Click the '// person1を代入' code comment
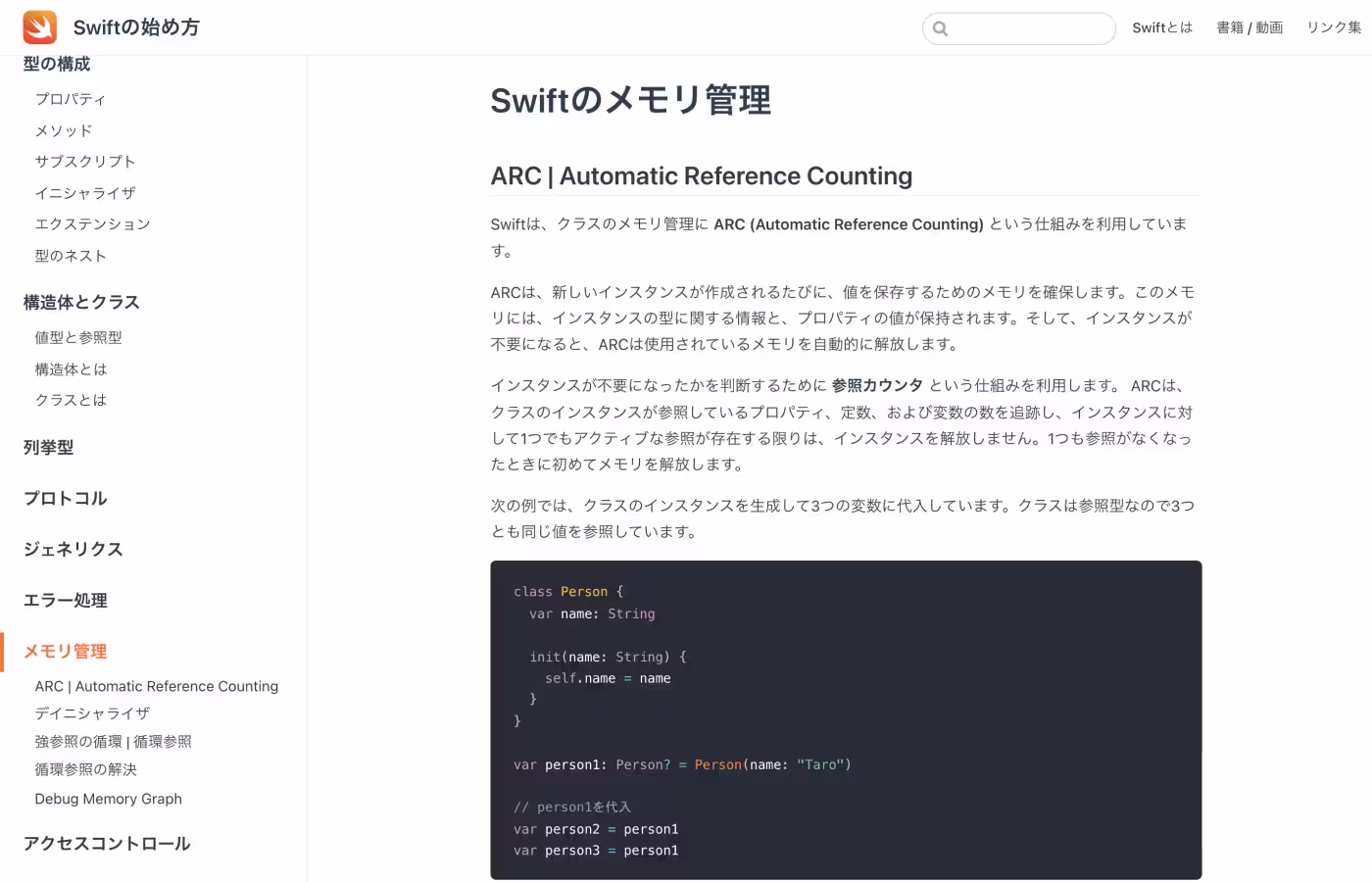This screenshot has height=882, width=1372. click(x=572, y=808)
